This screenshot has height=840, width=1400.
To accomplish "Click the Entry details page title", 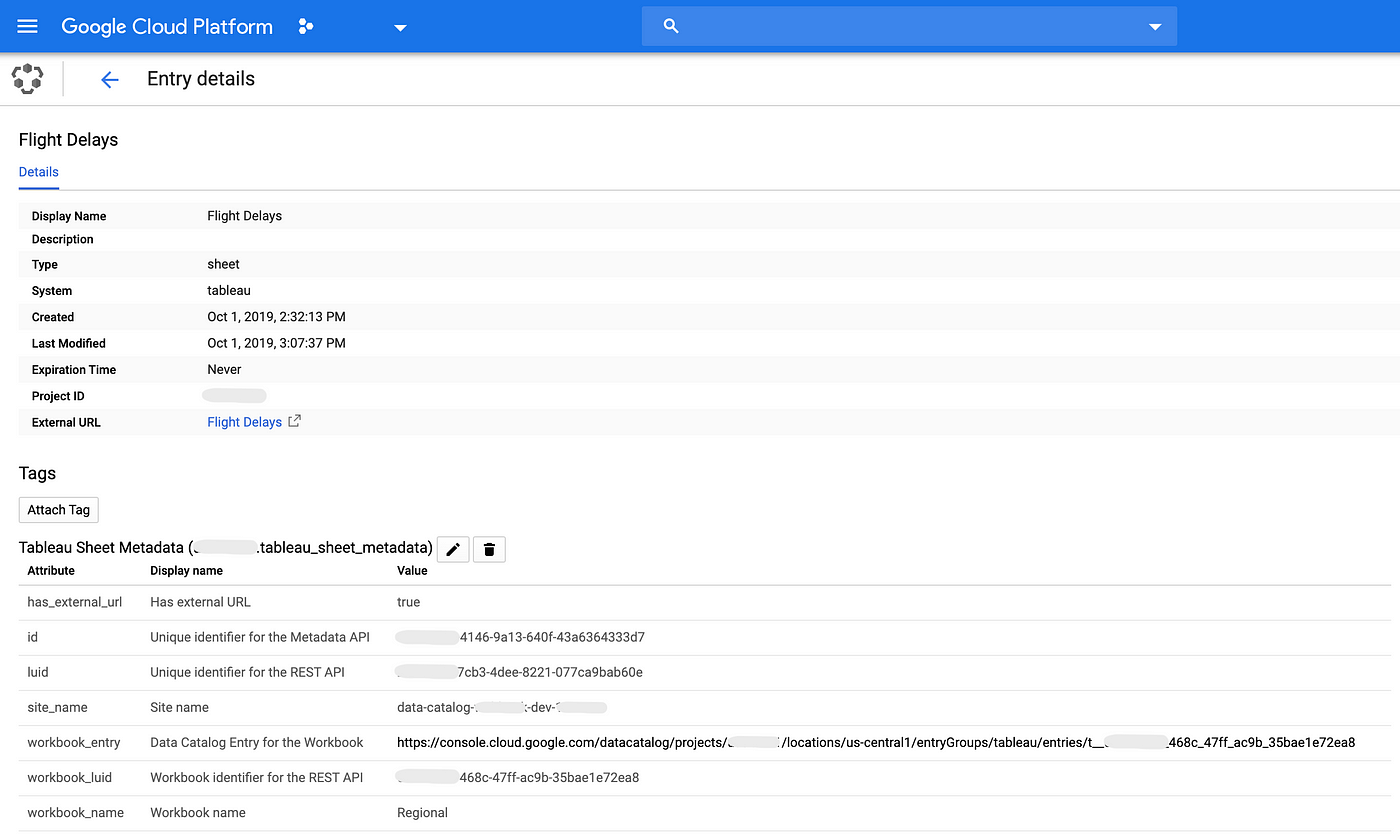I will (x=201, y=79).
